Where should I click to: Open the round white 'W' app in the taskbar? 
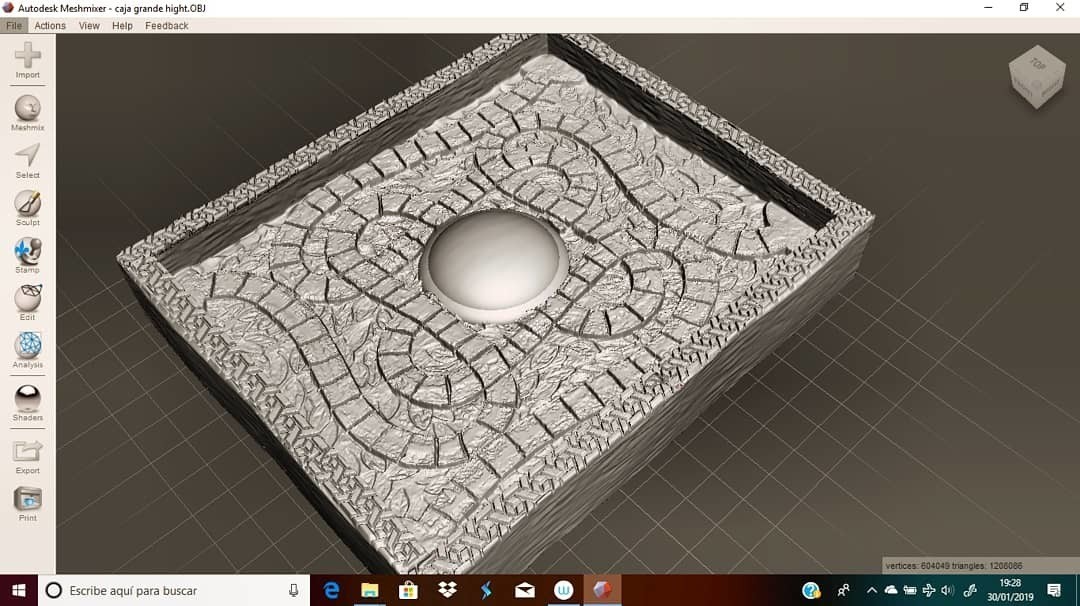(x=563, y=590)
